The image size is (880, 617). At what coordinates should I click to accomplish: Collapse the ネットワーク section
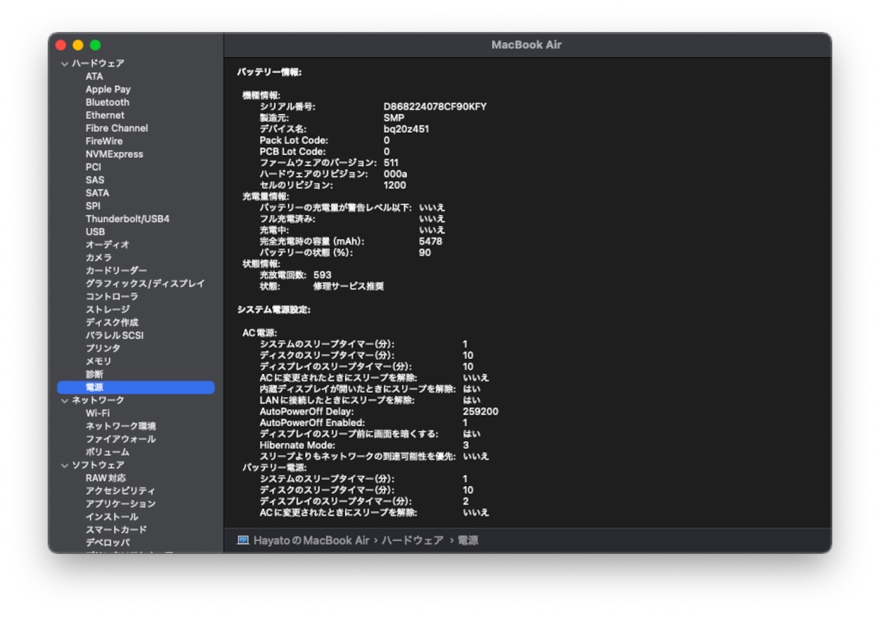tap(65, 400)
